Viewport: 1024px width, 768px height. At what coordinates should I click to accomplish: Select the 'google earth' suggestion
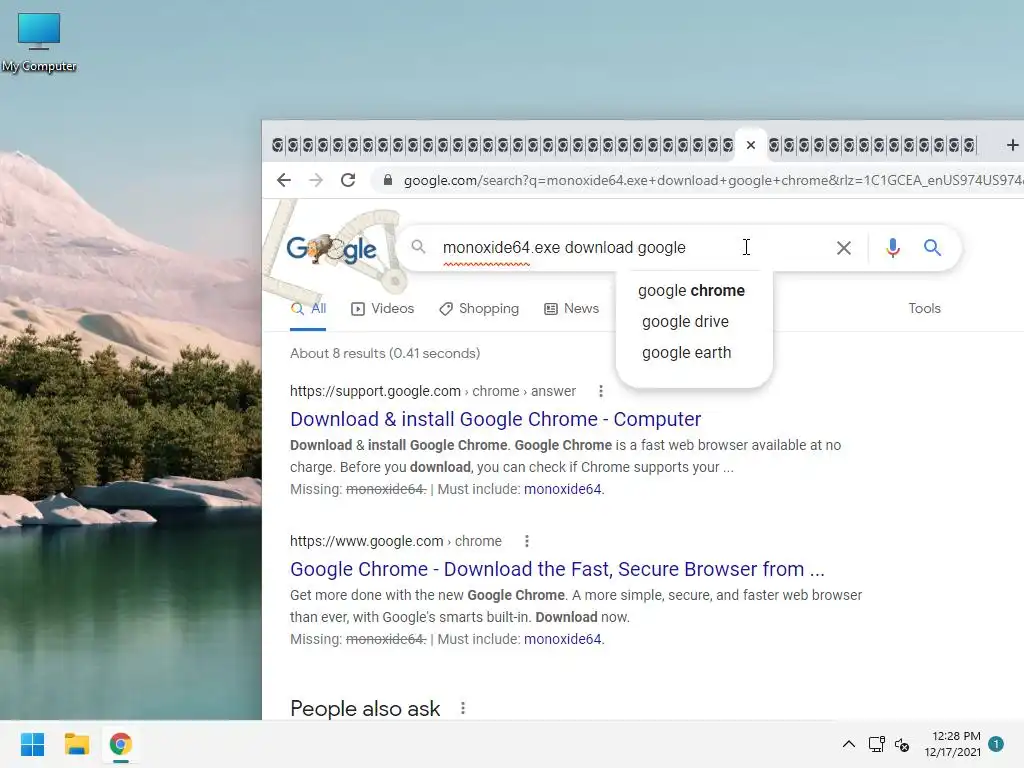[686, 353]
